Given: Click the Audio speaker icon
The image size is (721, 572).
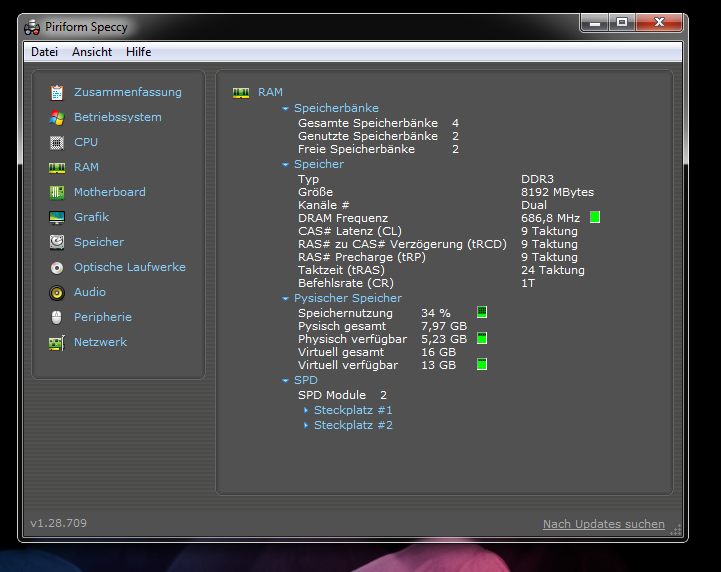Looking at the screenshot, I should (x=57, y=292).
